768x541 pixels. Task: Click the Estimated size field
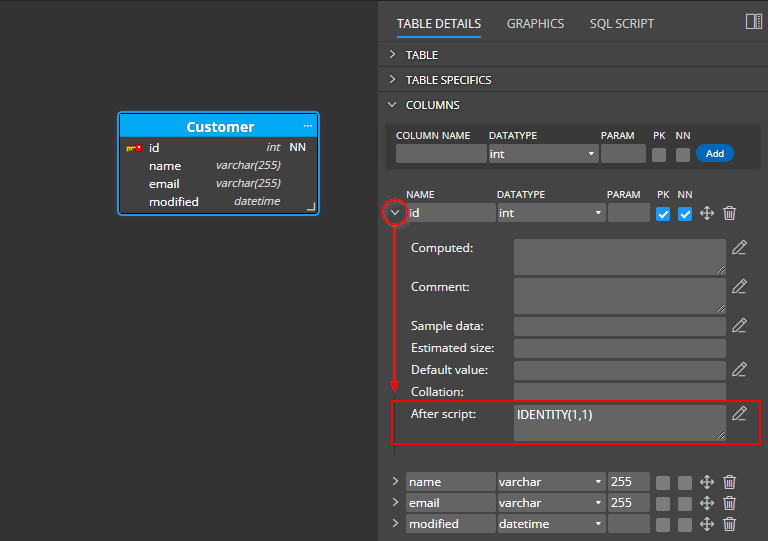(x=620, y=348)
